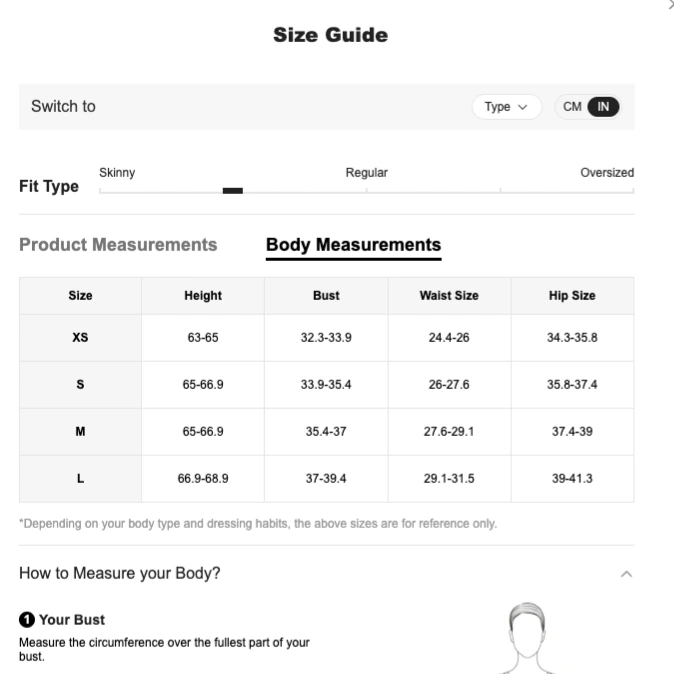
Task: Click the Waist Size column header
Action: point(449,296)
